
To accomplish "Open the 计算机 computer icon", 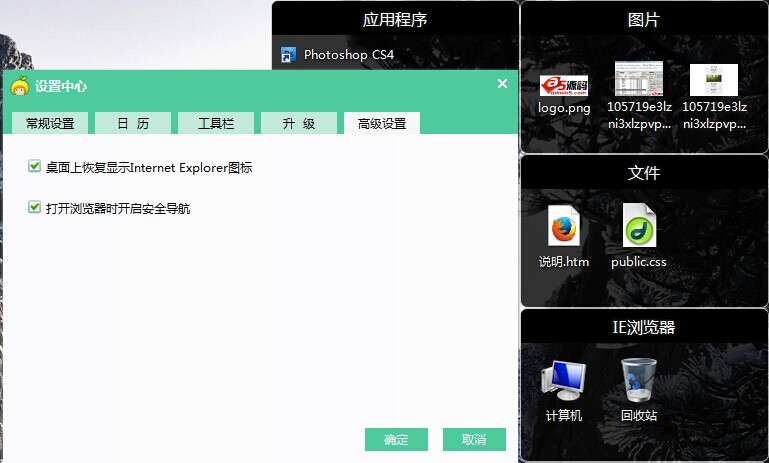I will (564, 381).
